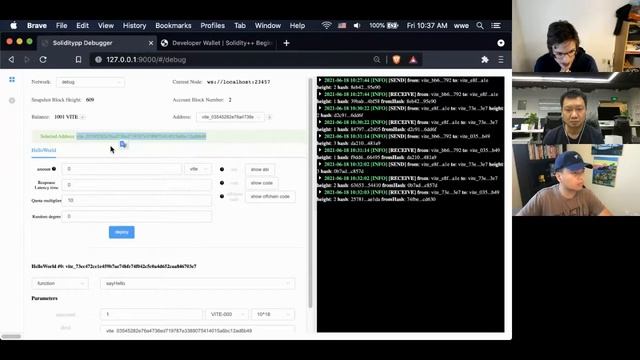The width and height of the screenshot is (640, 360).
Task: Open the Brave Rewards triangle icon
Action: pos(413,60)
